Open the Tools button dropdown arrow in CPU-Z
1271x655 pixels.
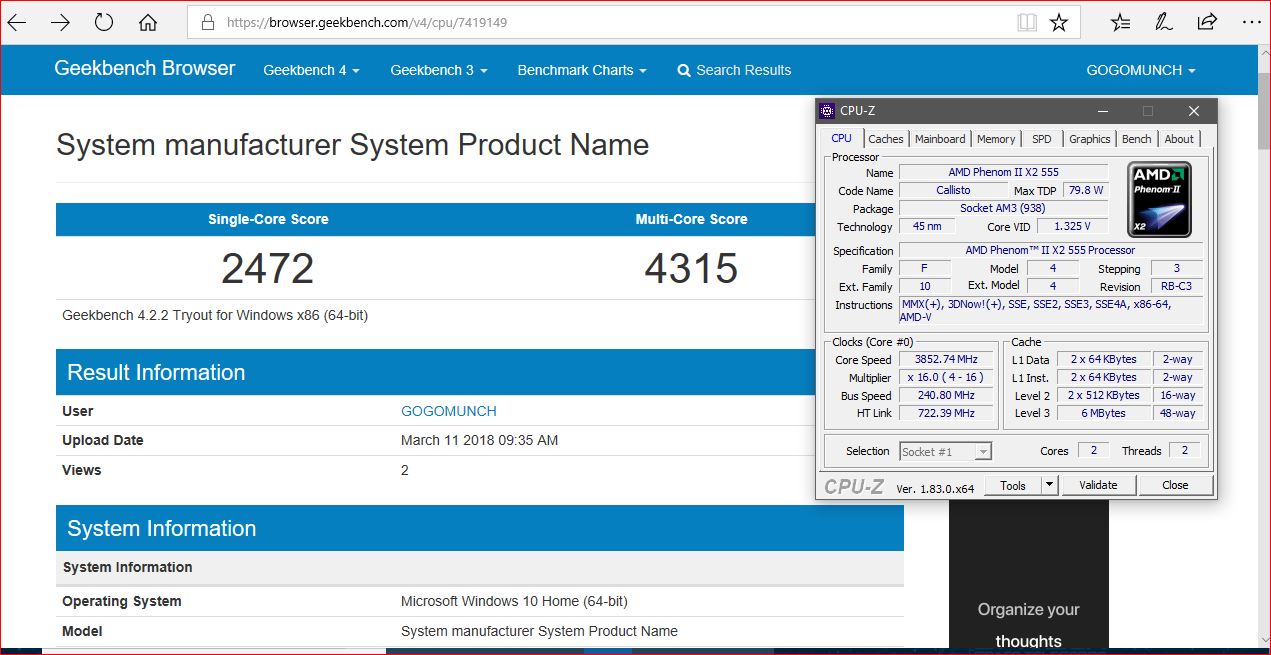[1049, 485]
